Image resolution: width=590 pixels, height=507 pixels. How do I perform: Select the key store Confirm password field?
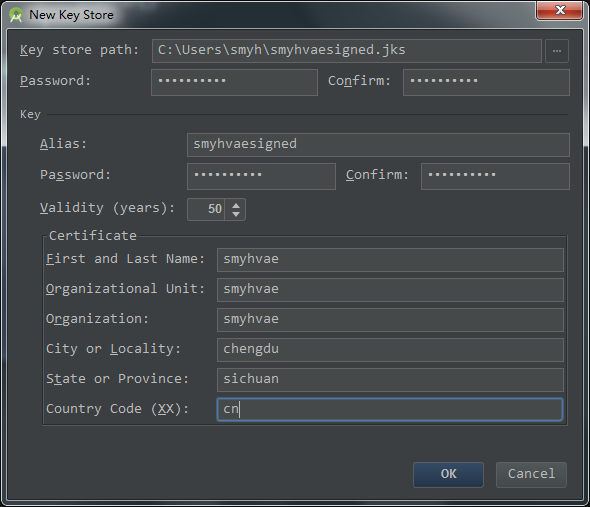486,82
